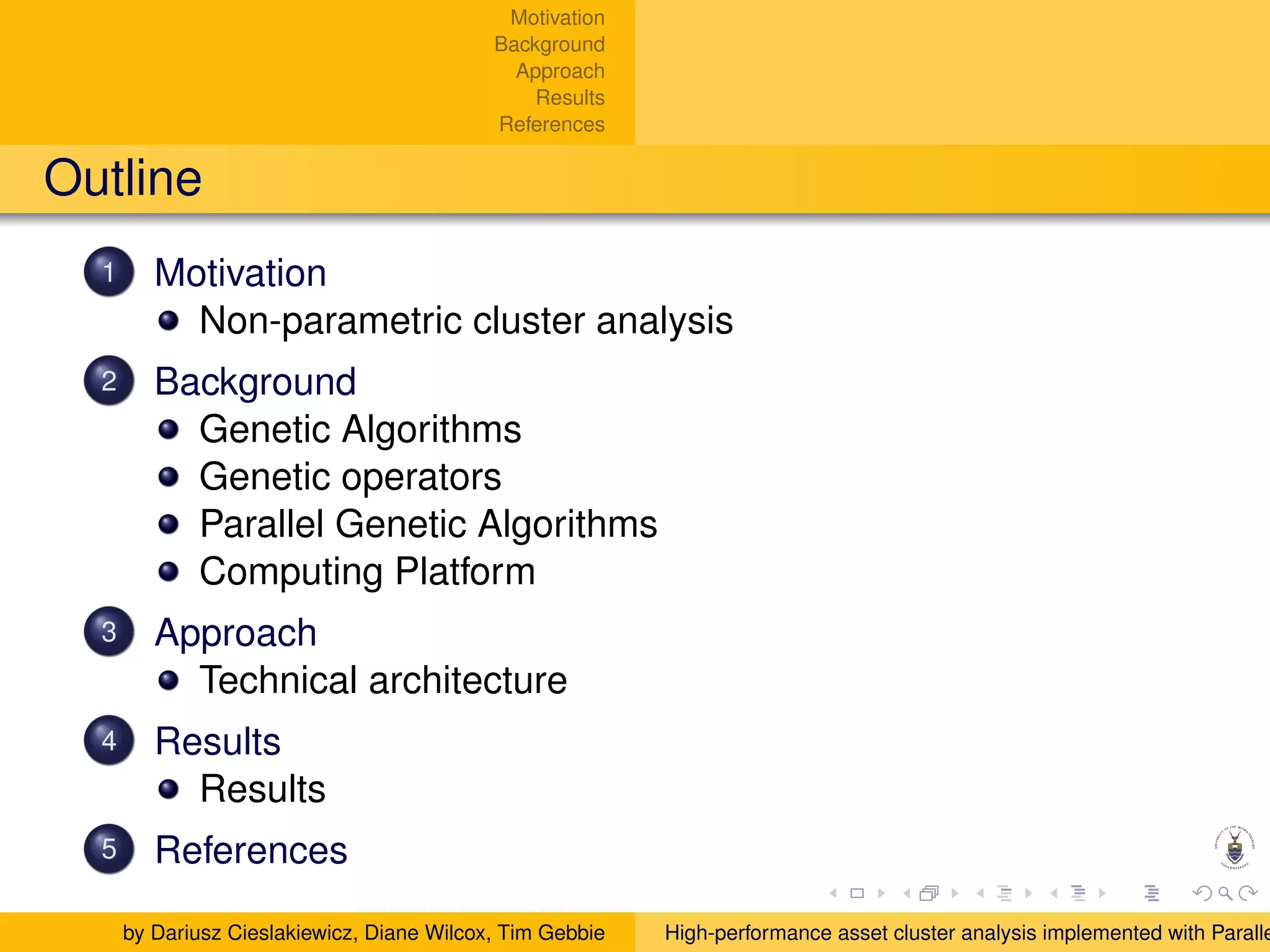Click the slide rectangle navigation icon
Viewport: 1270px width, 952px height.
pos(857,893)
